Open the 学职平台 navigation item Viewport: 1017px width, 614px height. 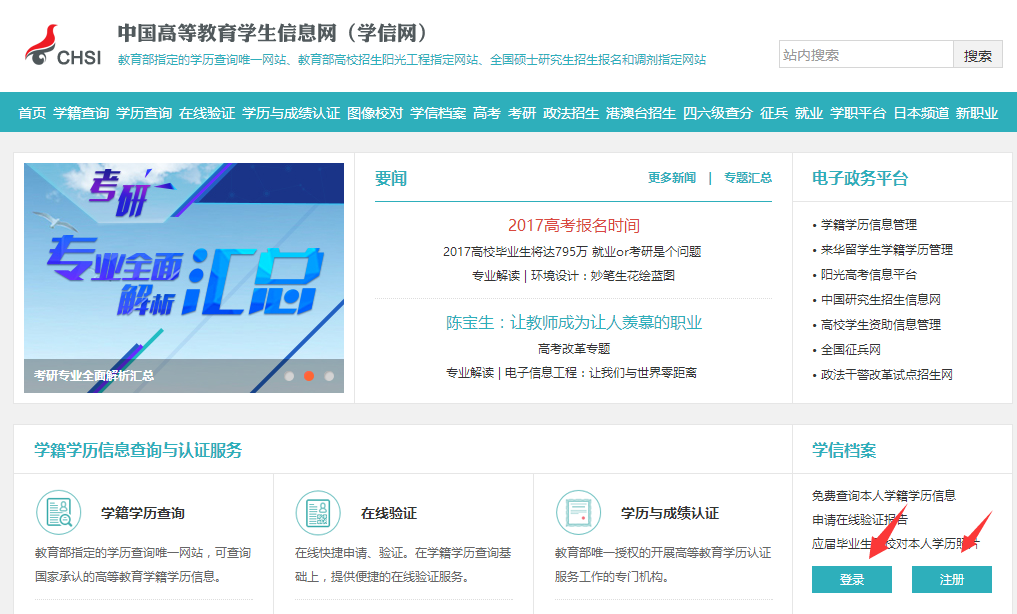(x=858, y=113)
